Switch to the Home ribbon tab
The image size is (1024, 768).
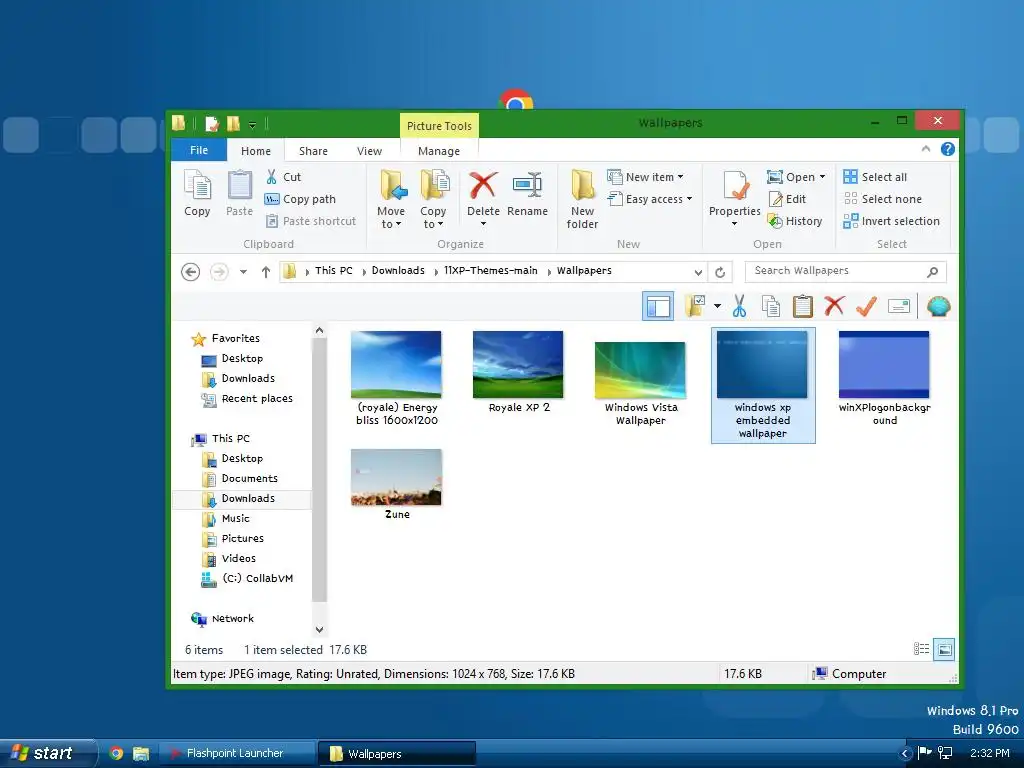pyautogui.click(x=255, y=151)
